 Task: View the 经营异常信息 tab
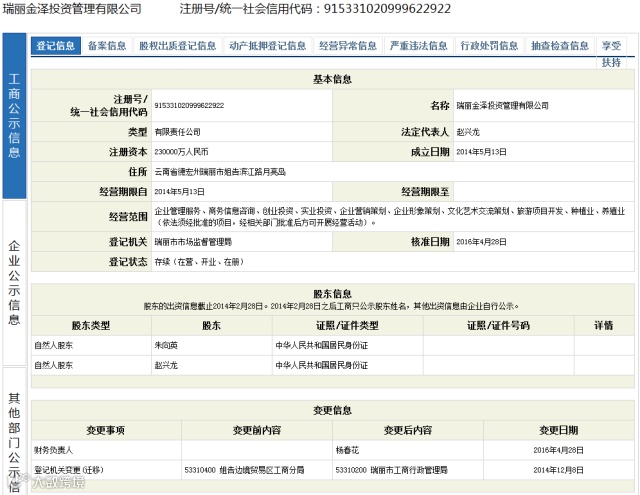tap(348, 46)
